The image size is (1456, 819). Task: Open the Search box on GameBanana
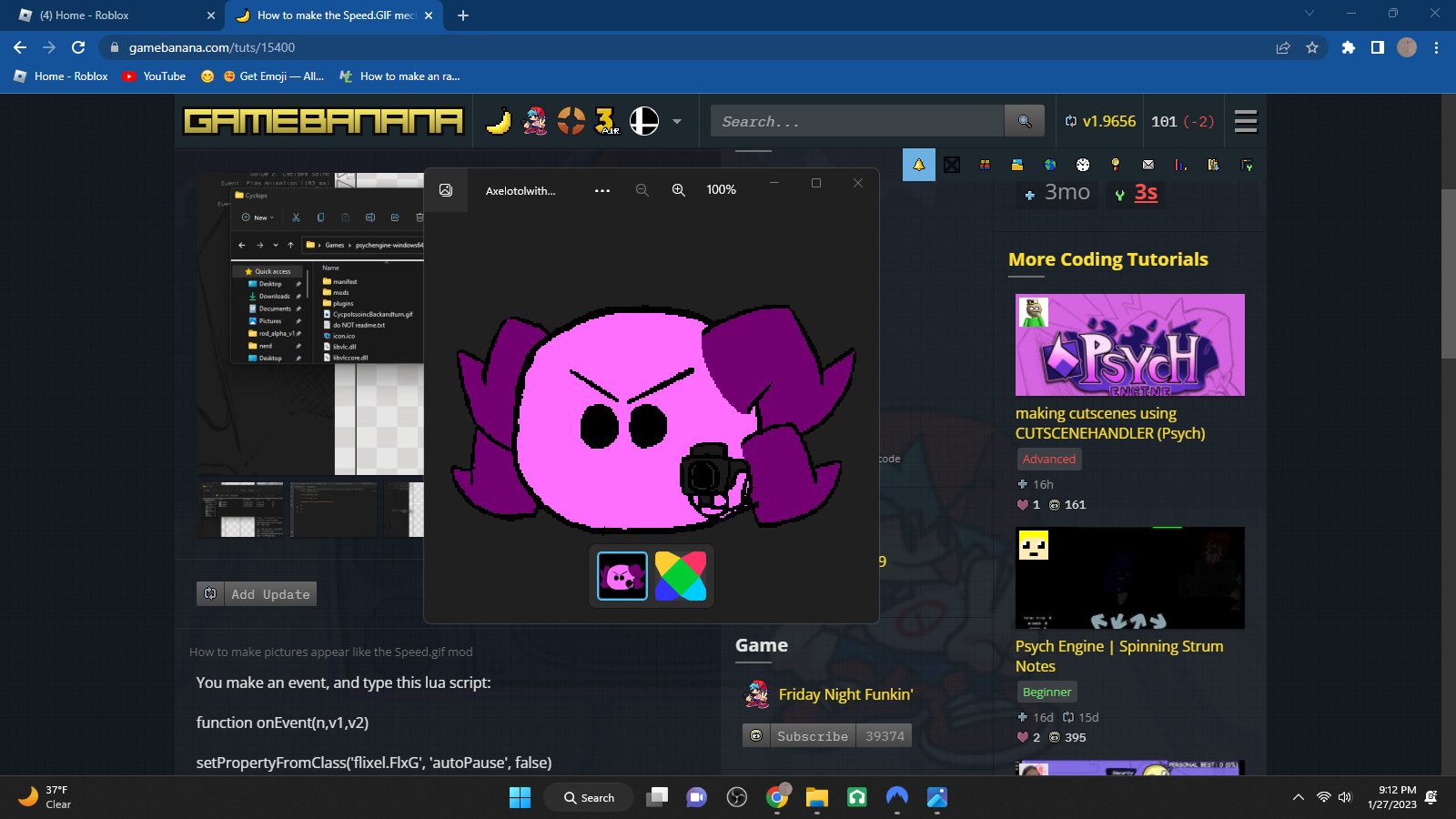pyautogui.click(x=855, y=120)
